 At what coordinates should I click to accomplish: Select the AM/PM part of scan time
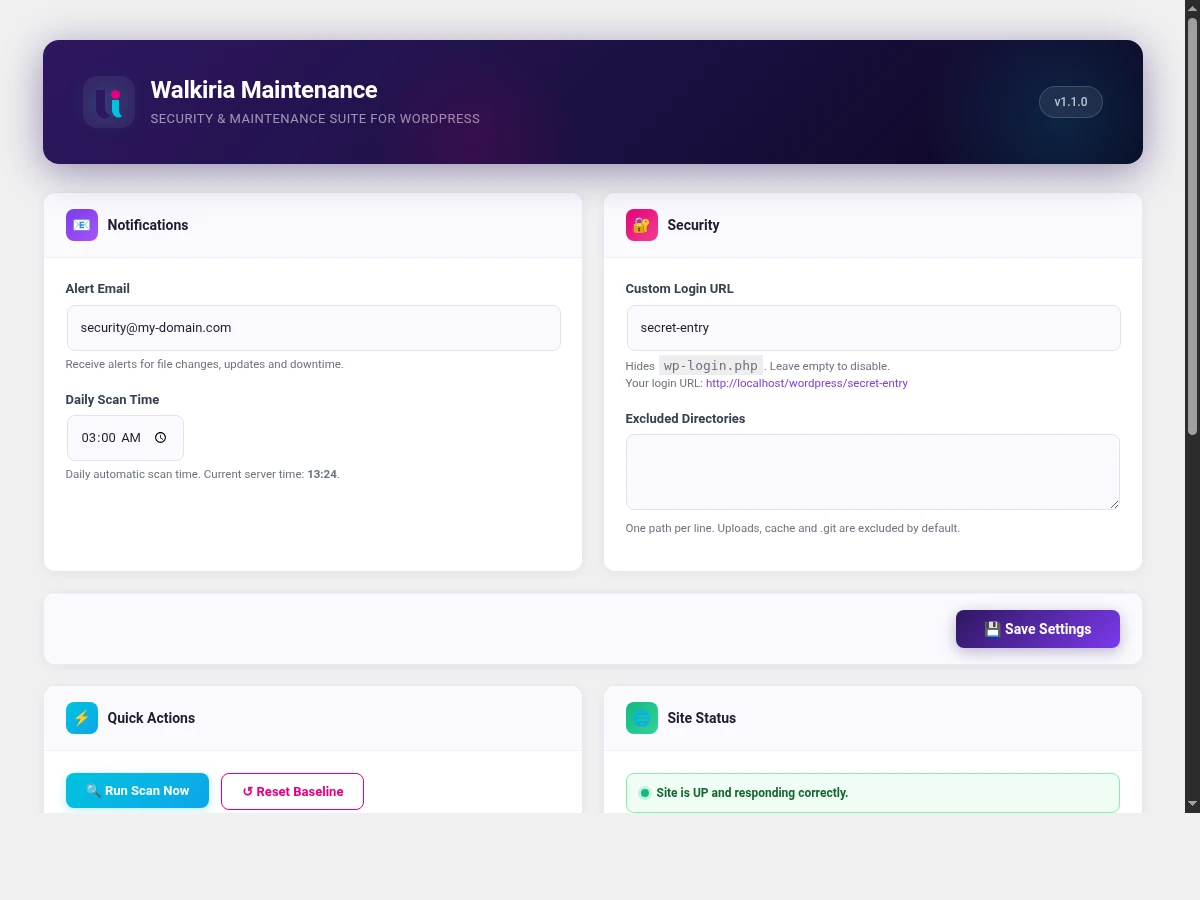coord(131,438)
